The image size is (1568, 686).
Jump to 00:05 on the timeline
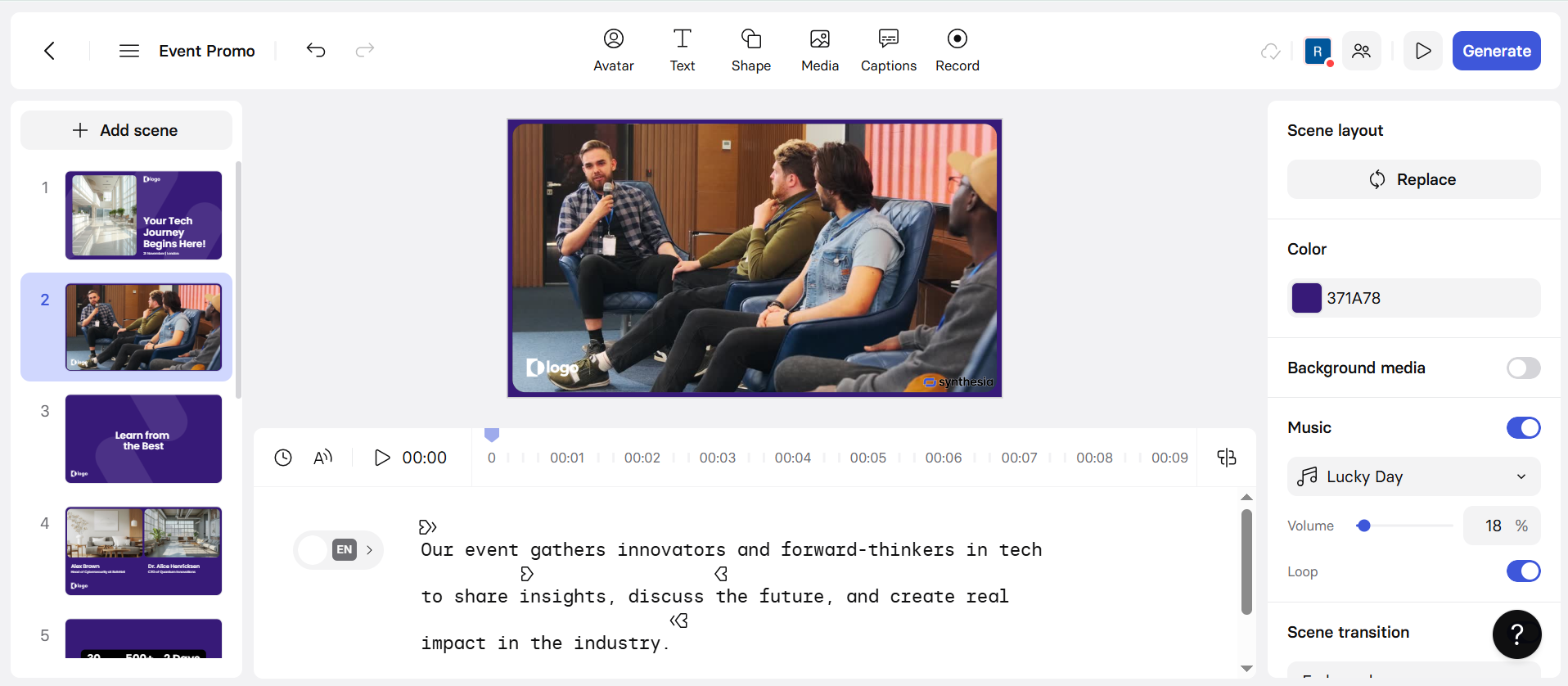click(x=867, y=458)
